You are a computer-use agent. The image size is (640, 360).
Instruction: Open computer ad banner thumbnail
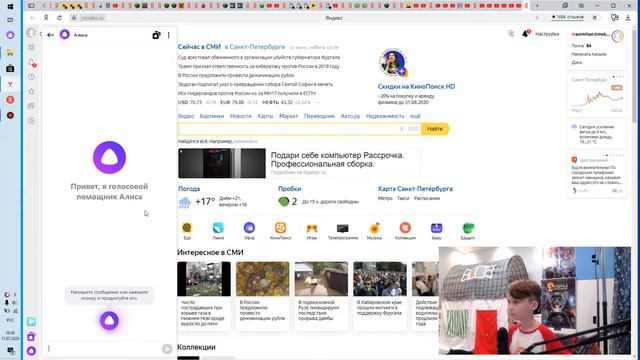click(x=222, y=163)
